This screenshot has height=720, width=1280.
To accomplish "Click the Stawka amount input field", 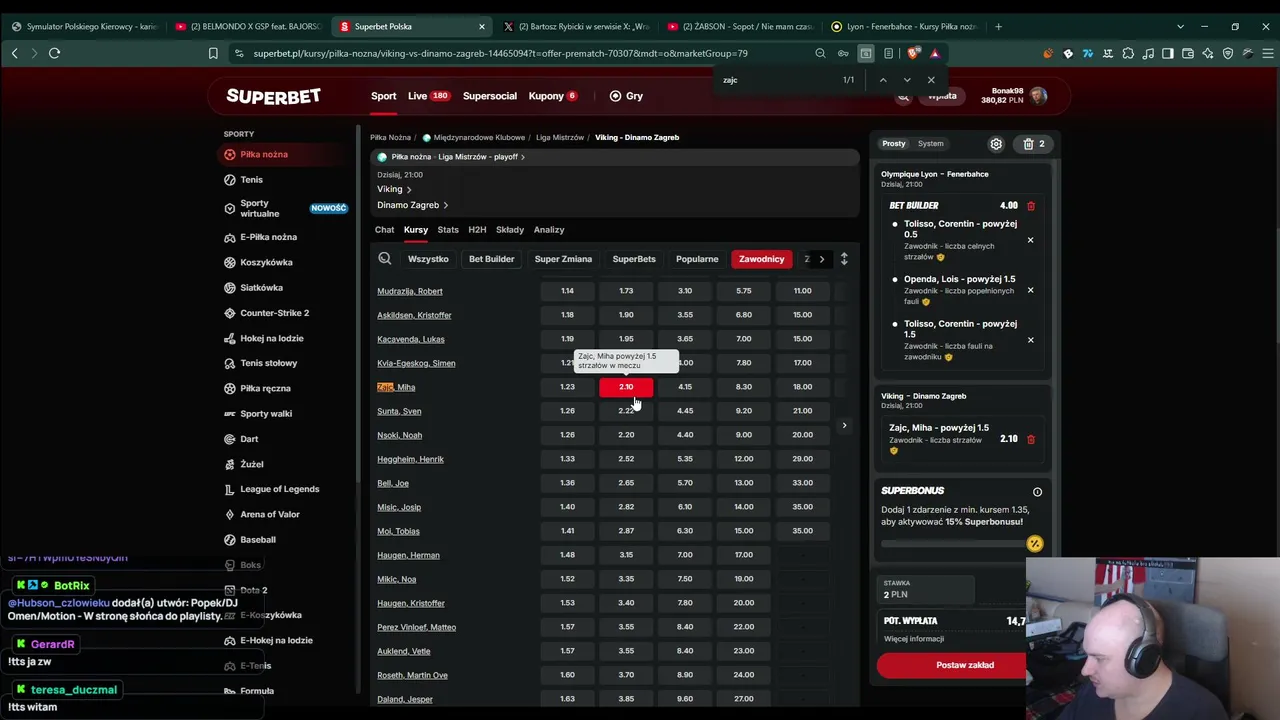I will pos(926,589).
